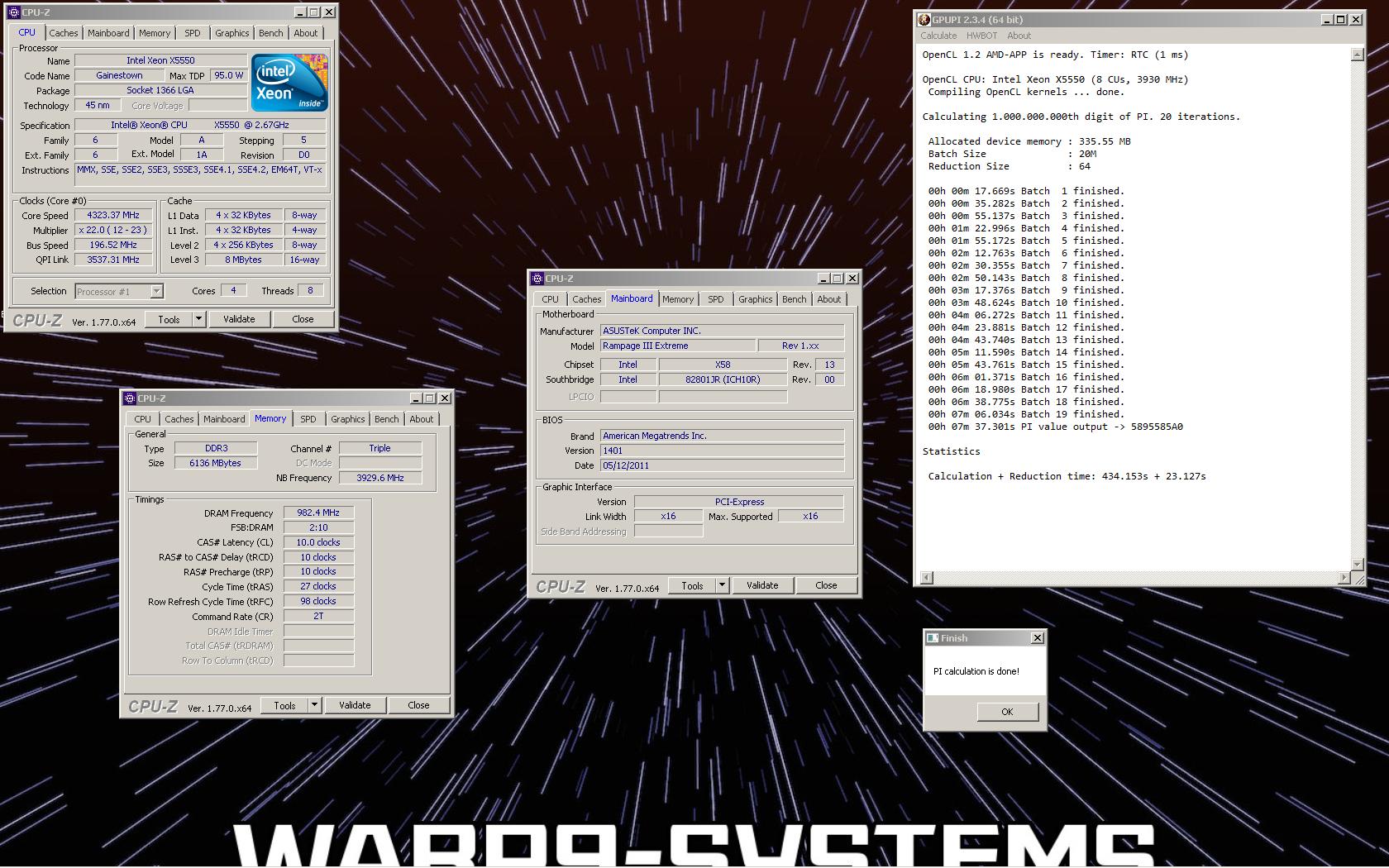Click GPUPI title bar icon

click(924, 20)
